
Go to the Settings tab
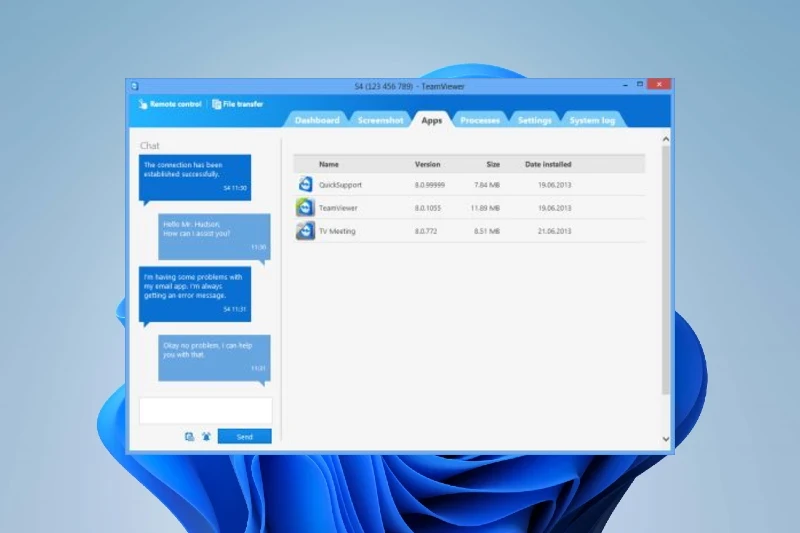coord(534,120)
